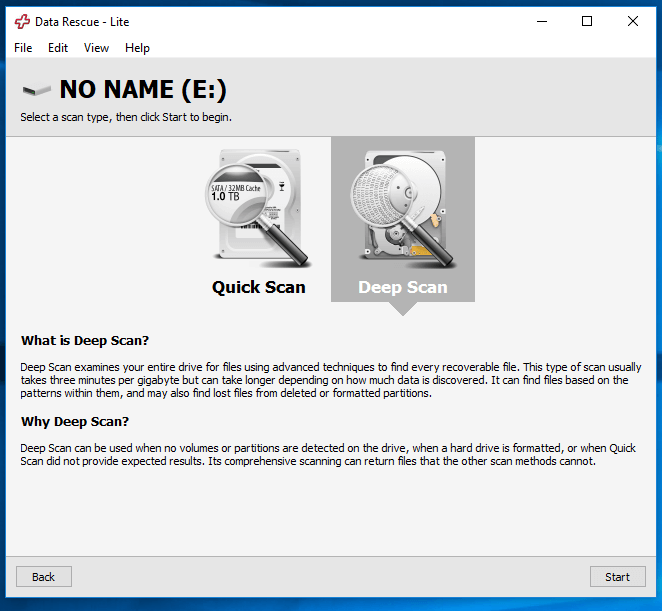Click the drive icon beside NO NAME (E:)
This screenshot has width=662, height=611.
36,90
